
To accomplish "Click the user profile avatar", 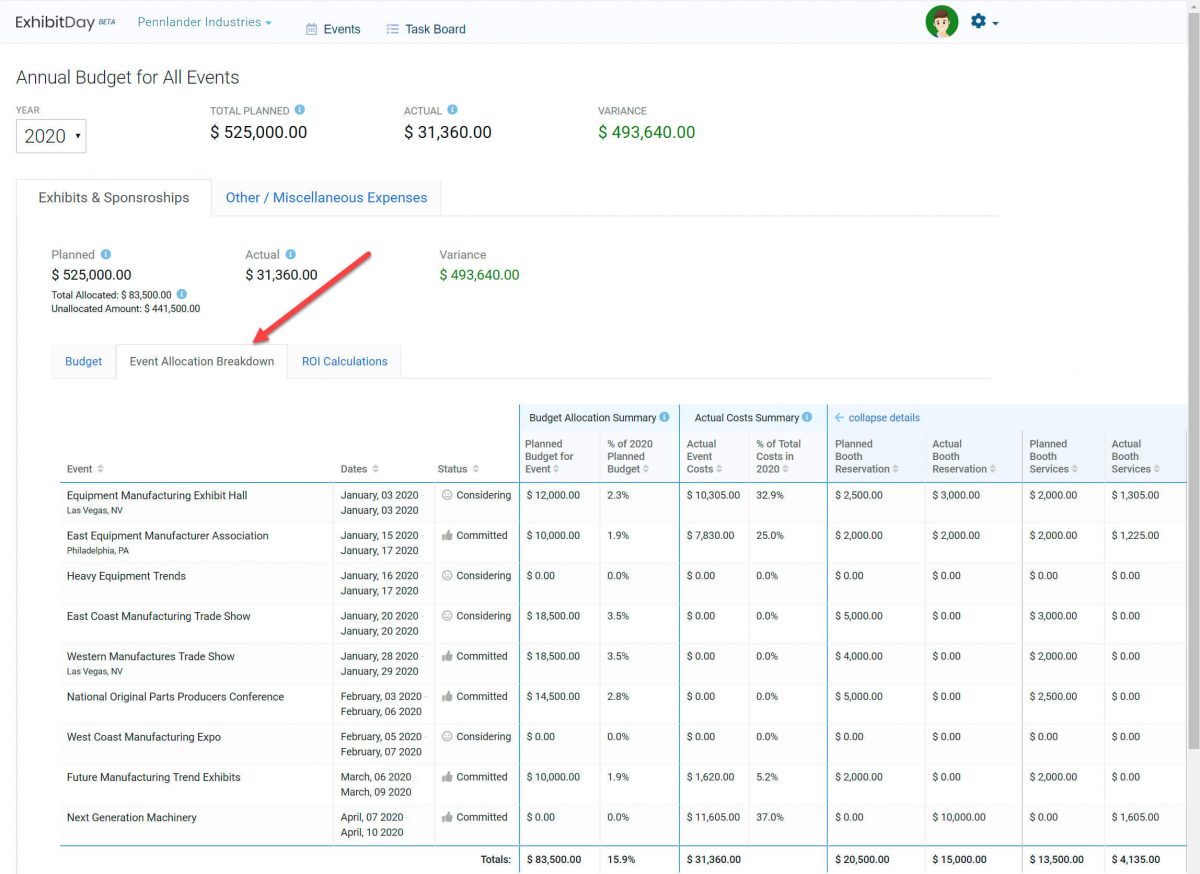I will 941,20.
